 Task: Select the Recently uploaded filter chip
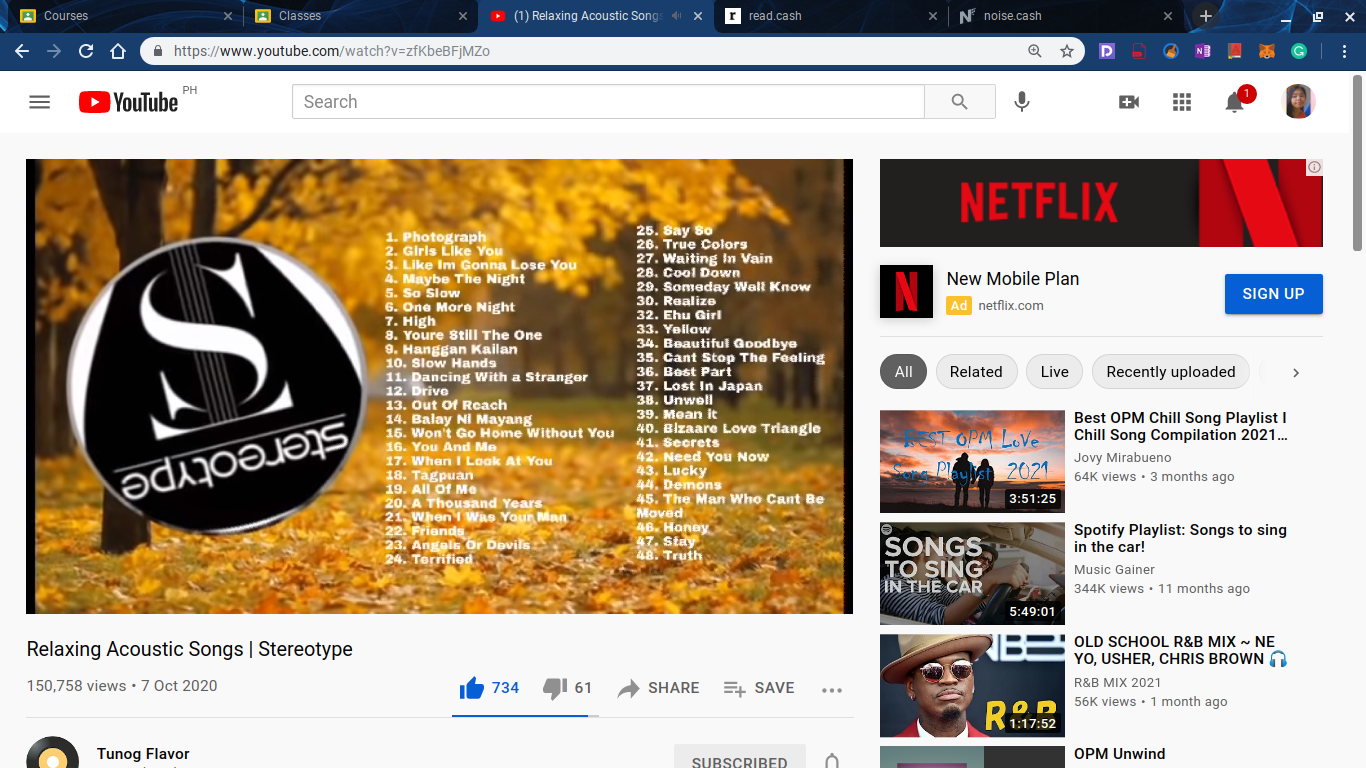(1171, 372)
